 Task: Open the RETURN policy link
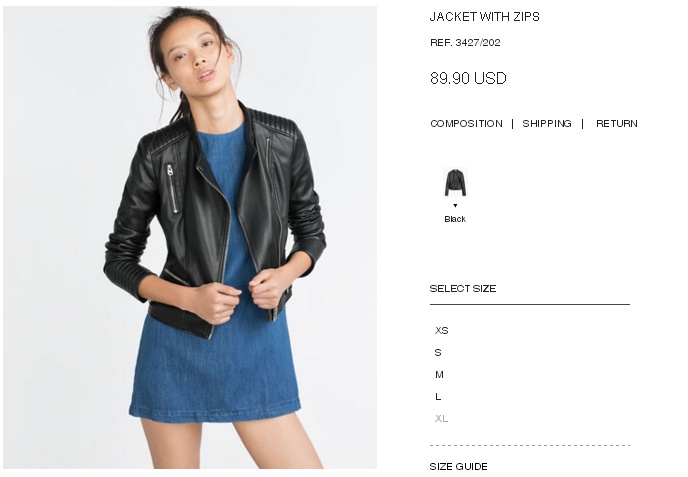[x=616, y=124]
